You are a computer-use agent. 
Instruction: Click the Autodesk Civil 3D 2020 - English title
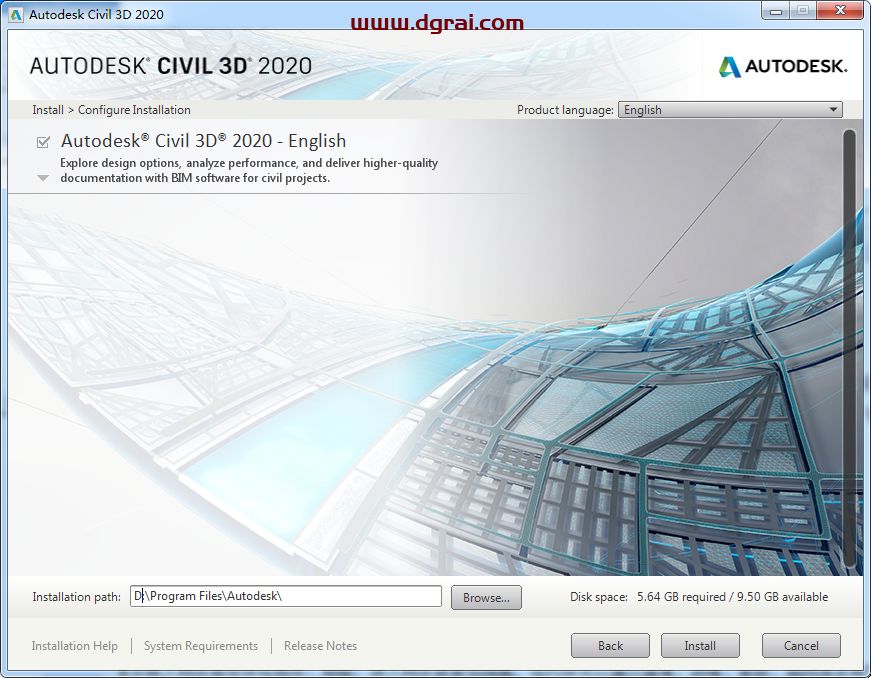203,141
